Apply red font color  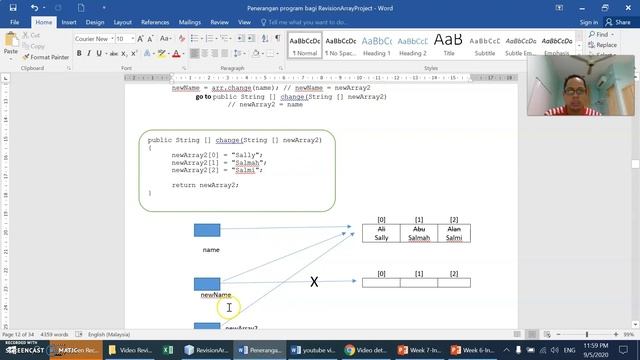pos(176,53)
